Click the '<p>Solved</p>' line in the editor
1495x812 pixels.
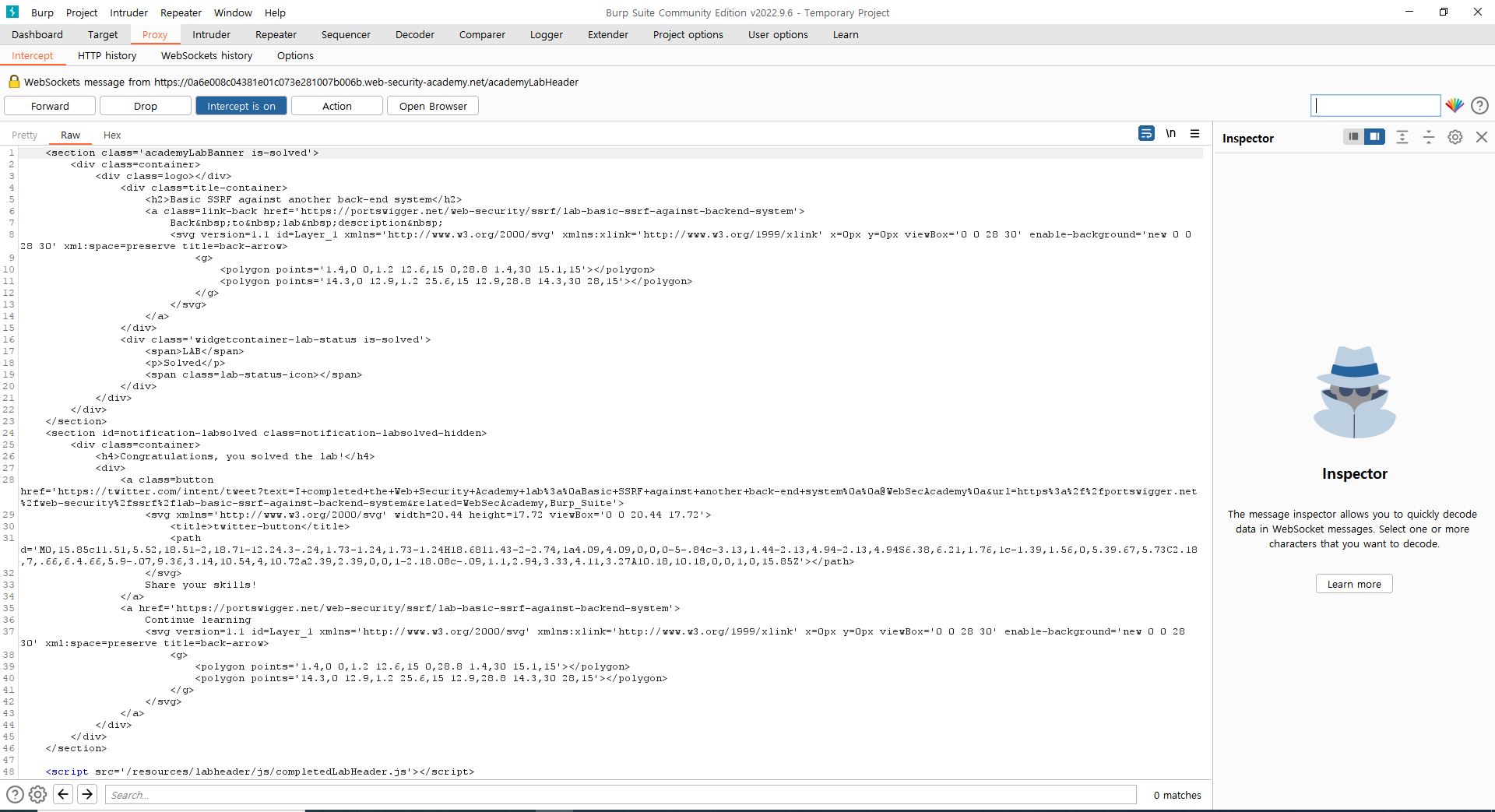[x=185, y=363]
